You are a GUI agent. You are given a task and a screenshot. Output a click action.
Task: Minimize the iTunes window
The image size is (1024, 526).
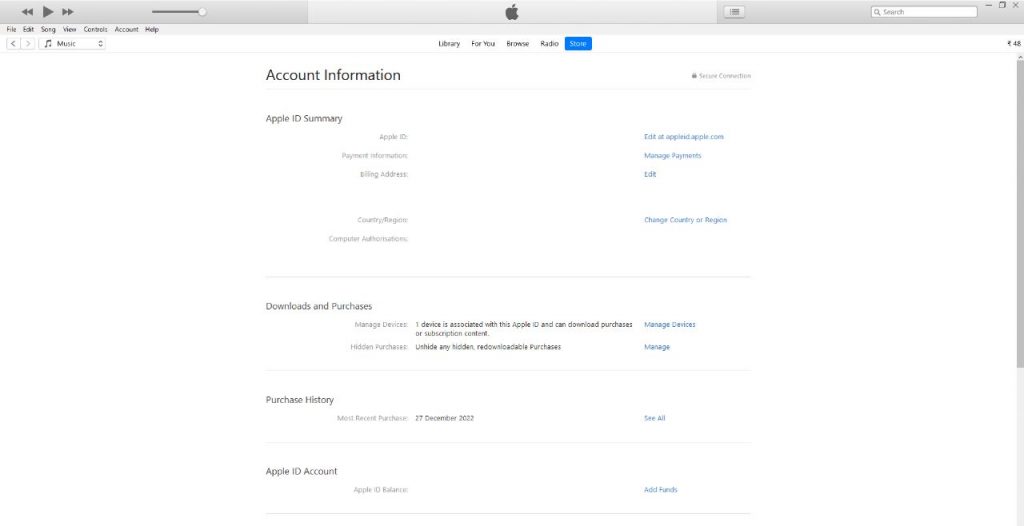[989, 5]
